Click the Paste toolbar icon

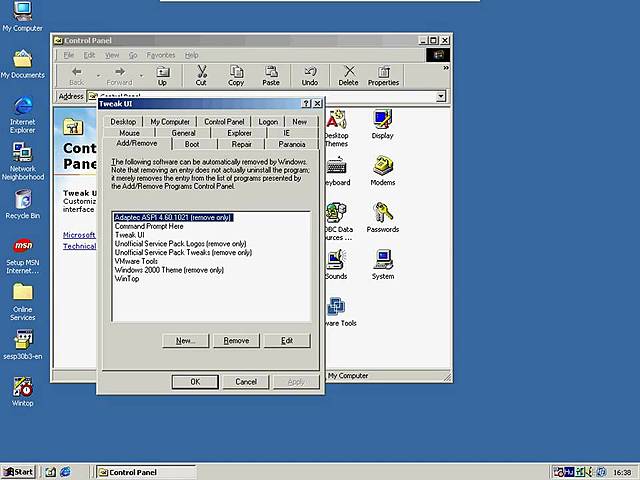271,76
